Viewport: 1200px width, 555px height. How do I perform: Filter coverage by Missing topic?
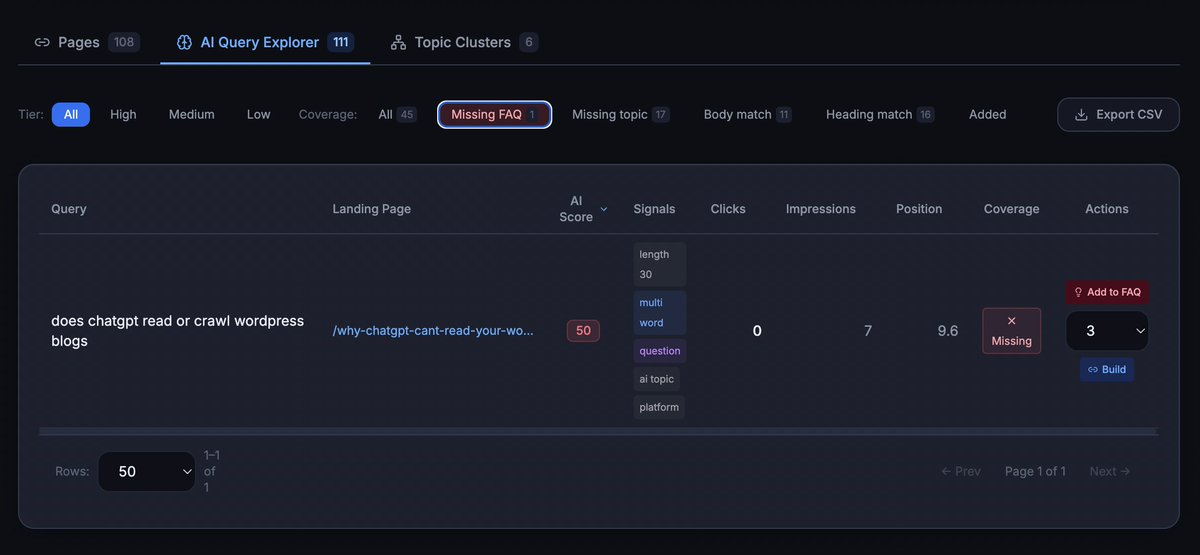pos(620,114)
